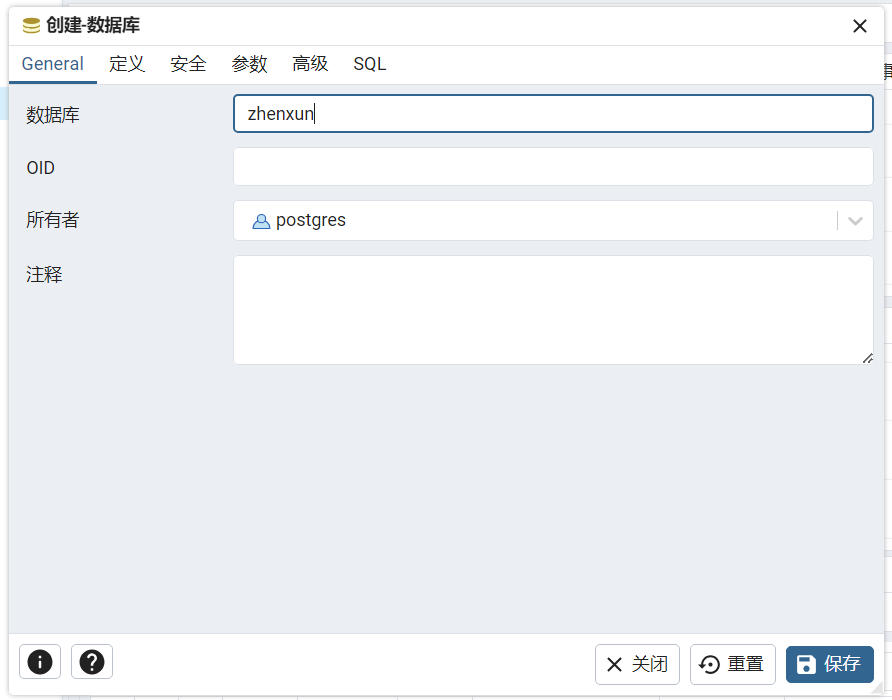
Task: Close the dialog with the X icon
Action: coord(860,26)
